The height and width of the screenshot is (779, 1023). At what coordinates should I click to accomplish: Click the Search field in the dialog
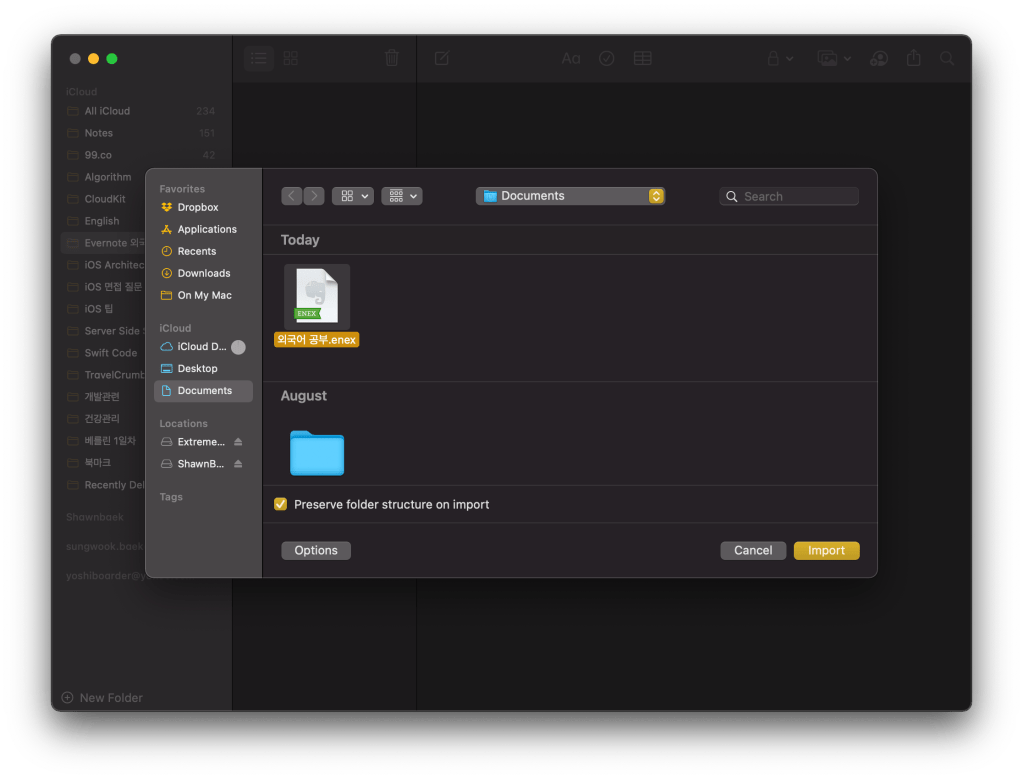point(789,195)
